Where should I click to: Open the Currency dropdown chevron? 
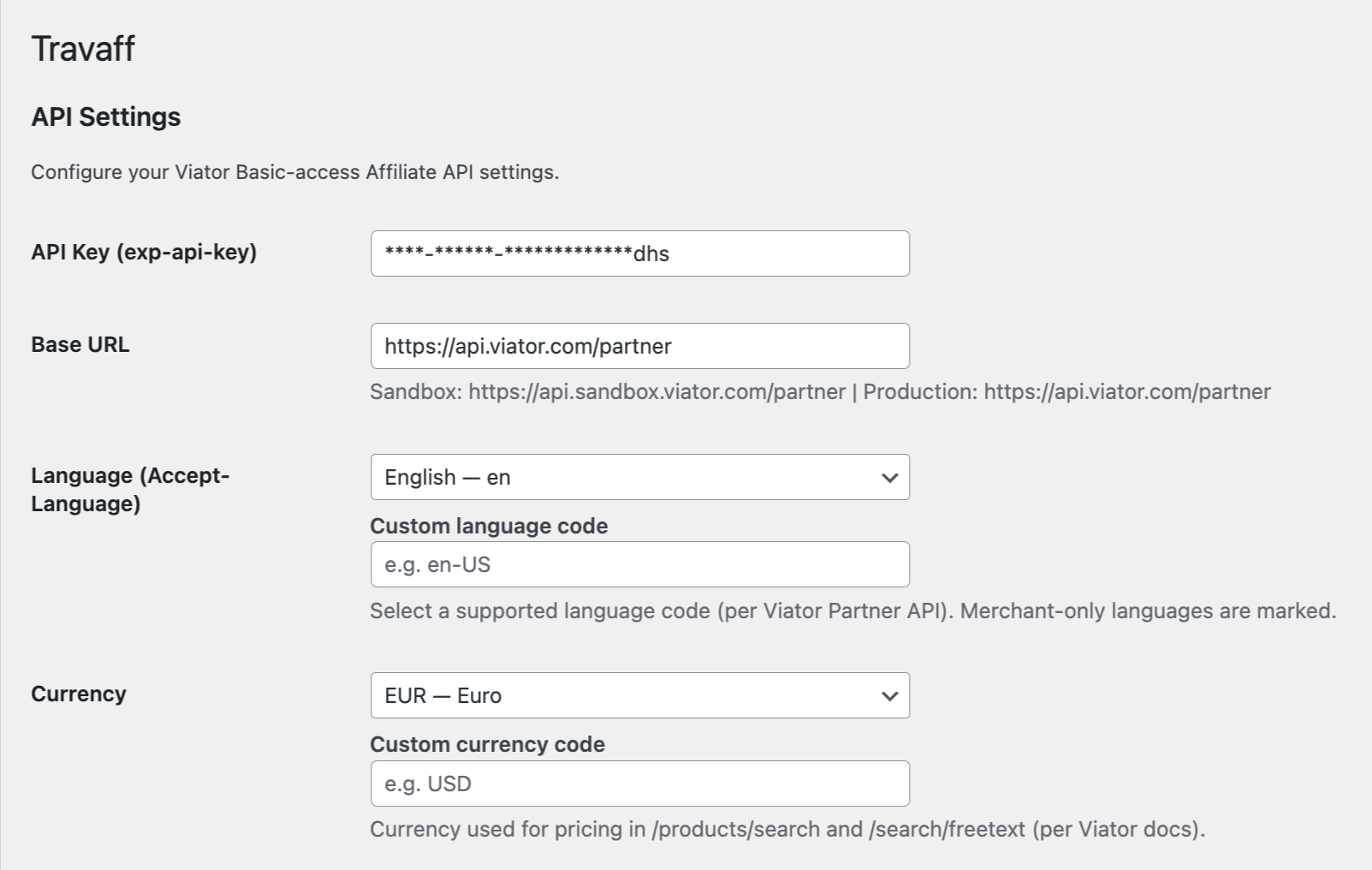point(888,695)
